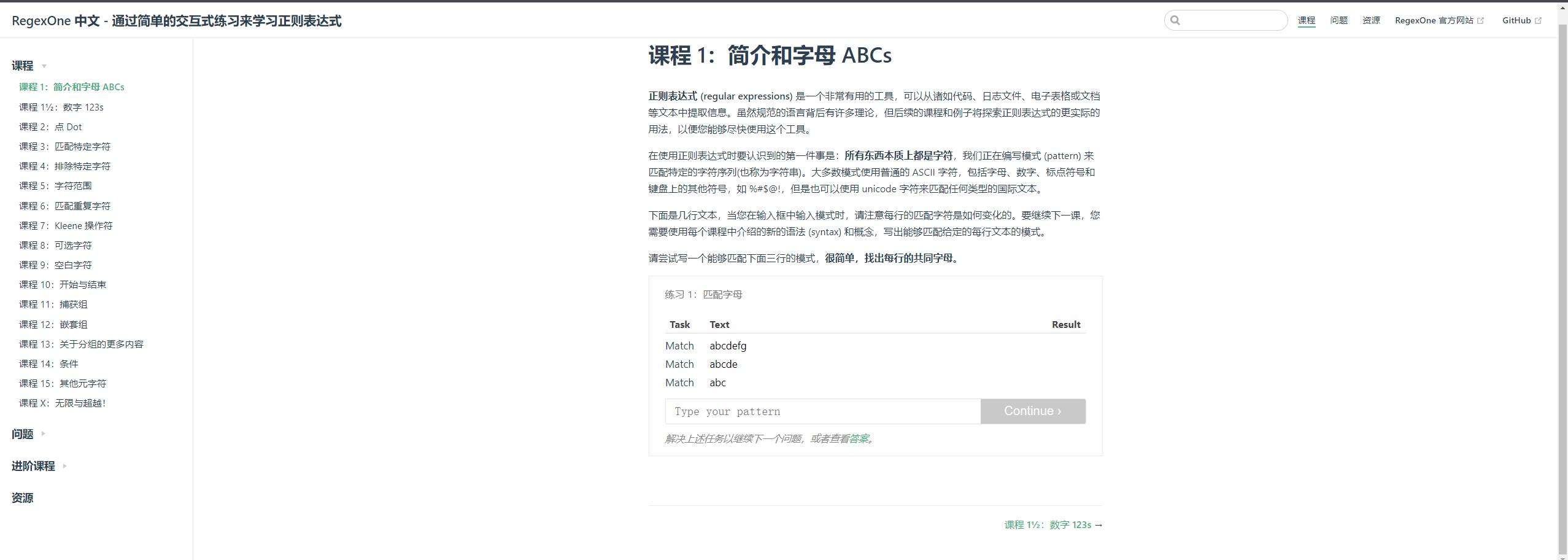Screen dimensions: 1568x560
Task: Click the external link icon beside RegexOne 官方网站
Action: (1481, 20)
